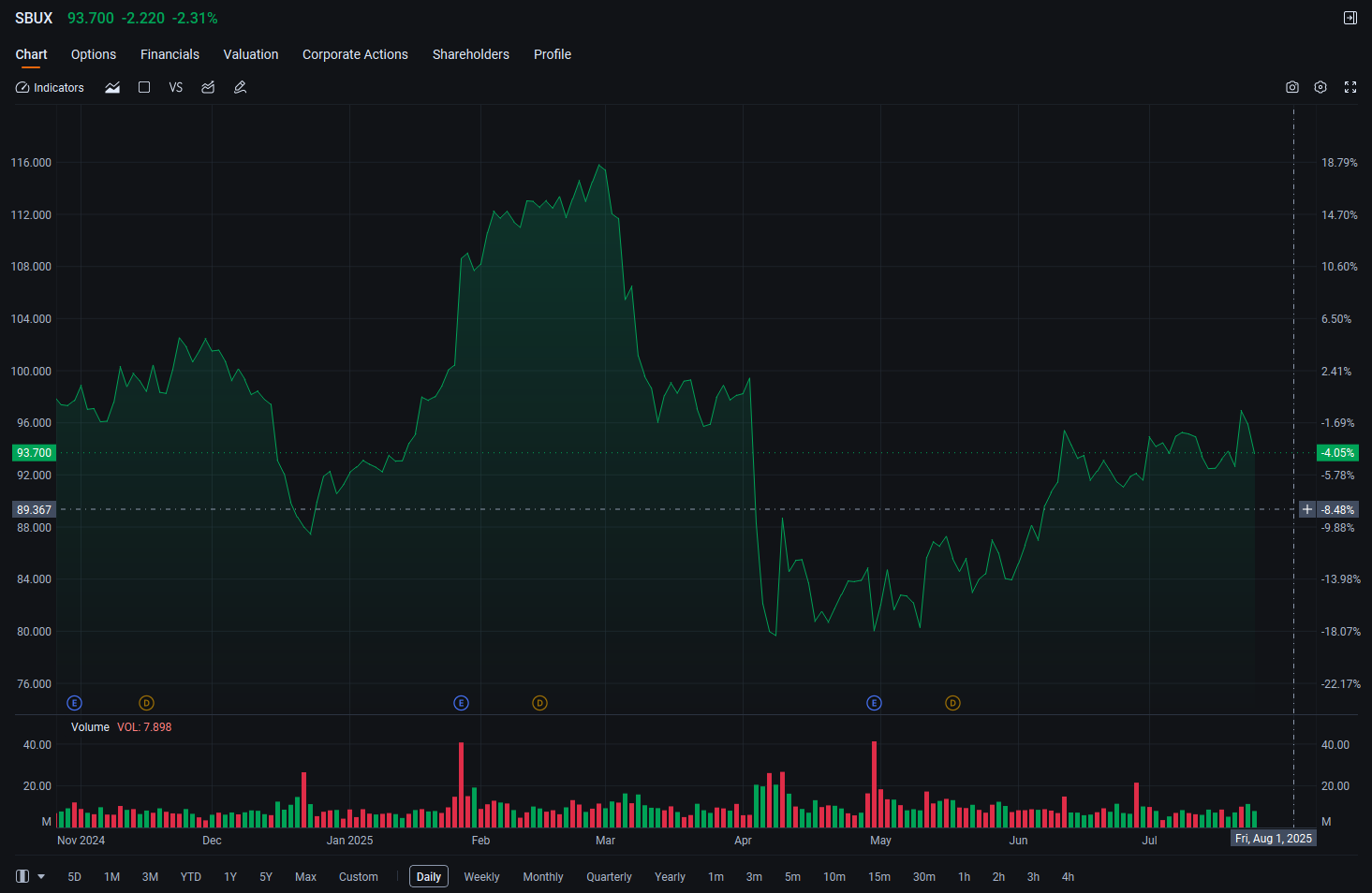1372x893 pixels.
Task: Go to the Valuation tab
Action: click(251, 54)
